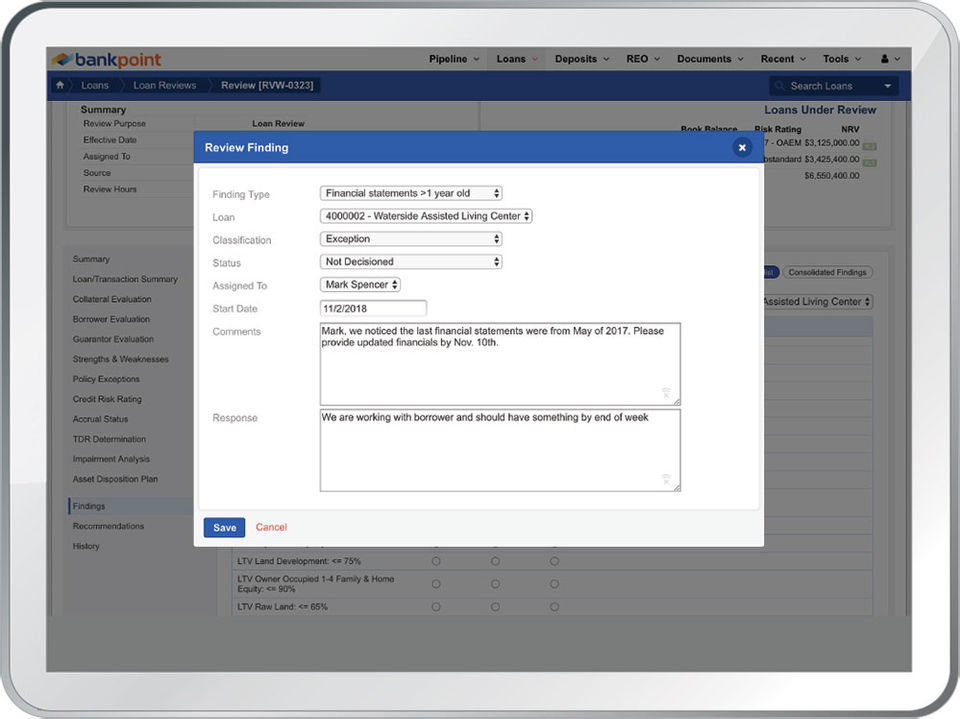The width and height of the screenshot is (960, 719).
Task: Select Loan/Transaction Summary in sidebar
Action: pyautogui.click(x=125, y=279)
